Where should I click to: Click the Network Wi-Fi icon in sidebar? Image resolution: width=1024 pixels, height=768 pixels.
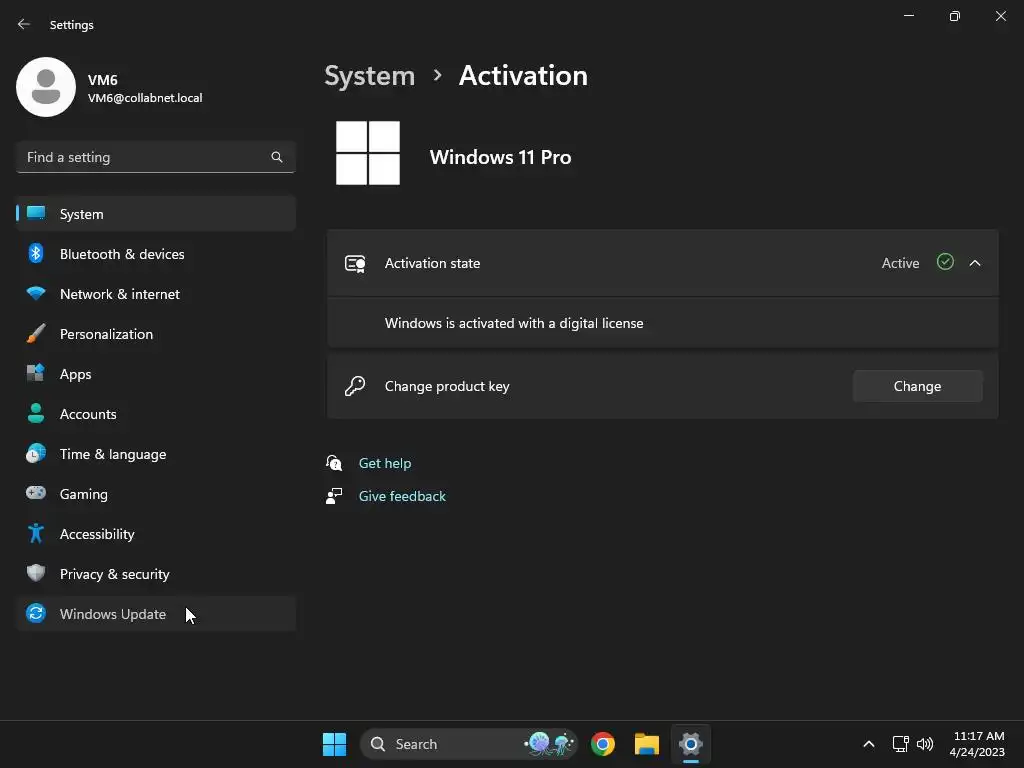[x=36, y=293]
